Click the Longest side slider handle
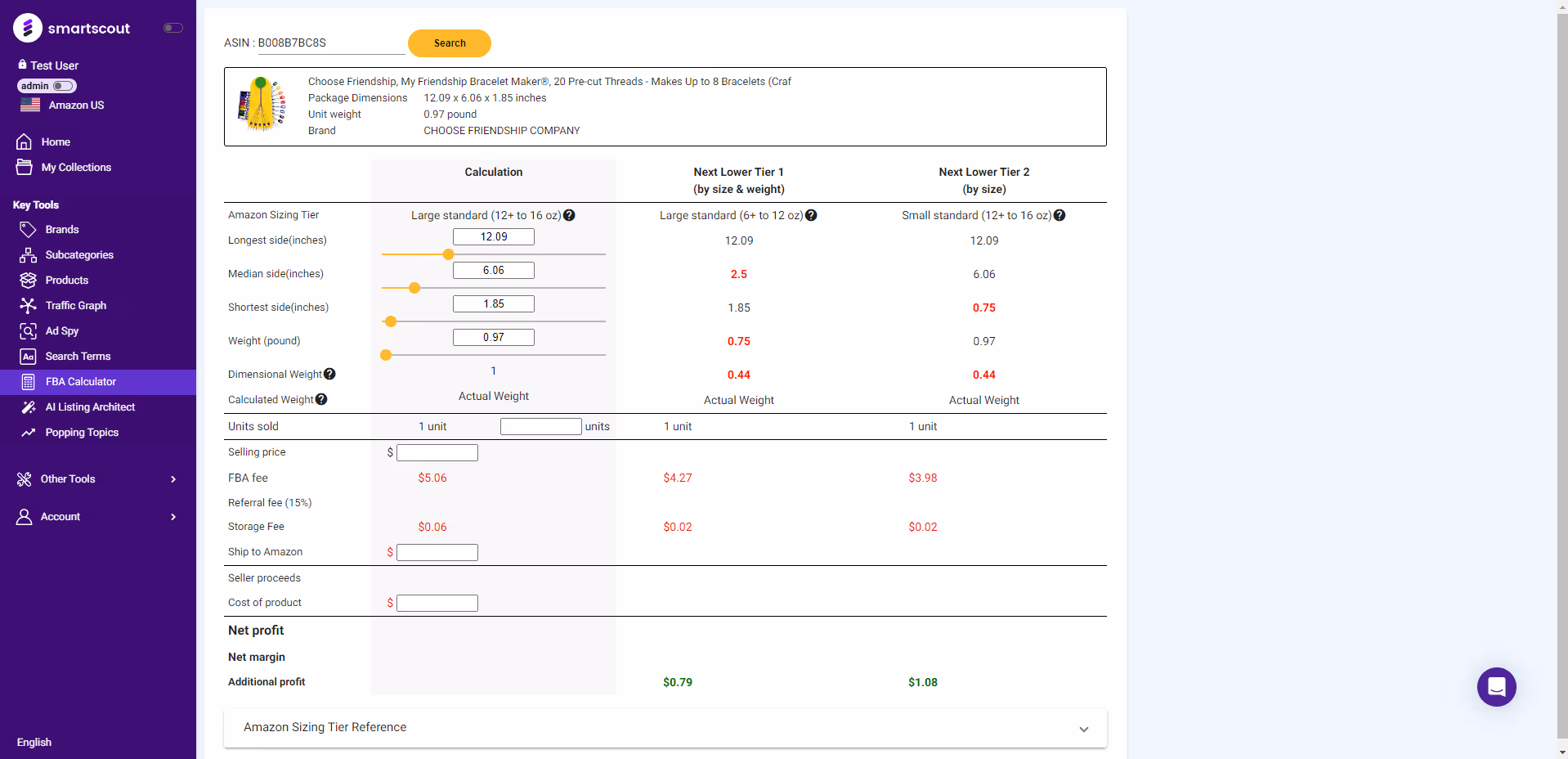This screenshot has height=759, width=1568. [448, 254]
